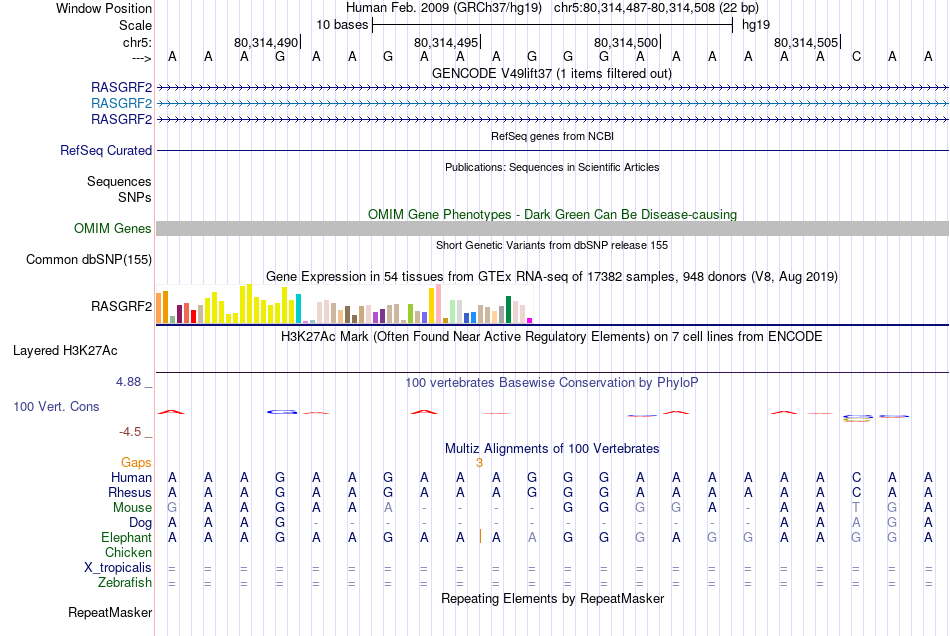Click the 80,314,490 position marker
The image size is (950, 636).
266,42
